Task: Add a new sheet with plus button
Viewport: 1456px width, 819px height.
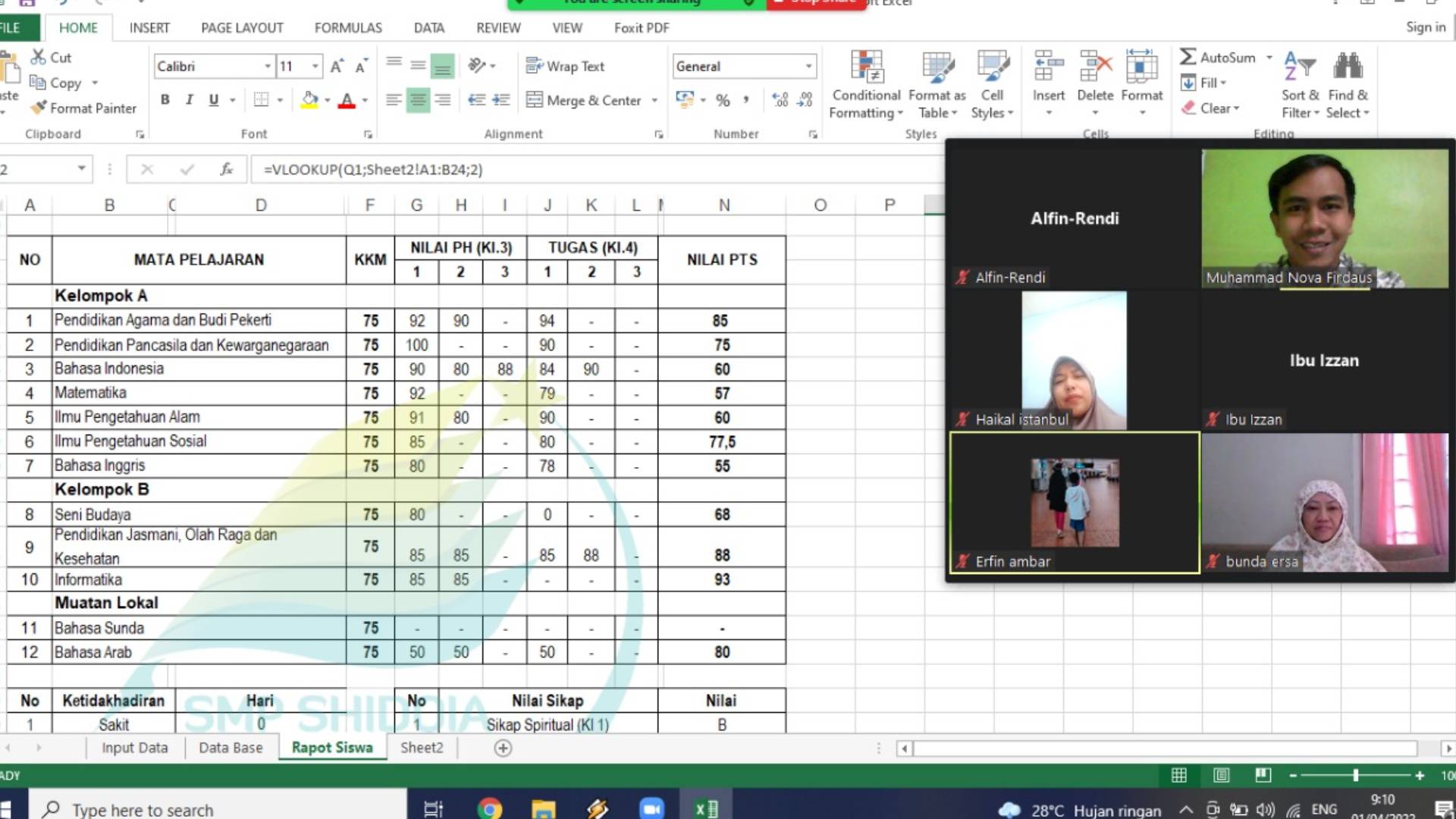Action: [503, 748]
